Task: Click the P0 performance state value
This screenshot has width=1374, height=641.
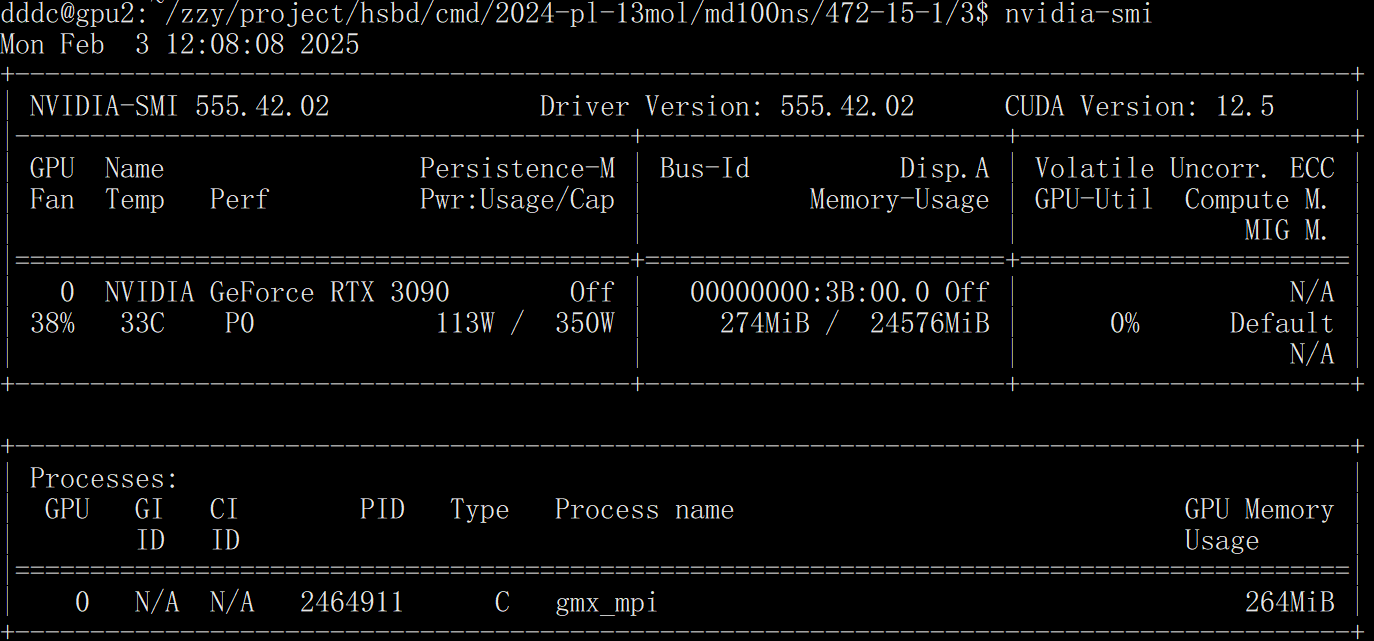Action: (x=239, y=324)
